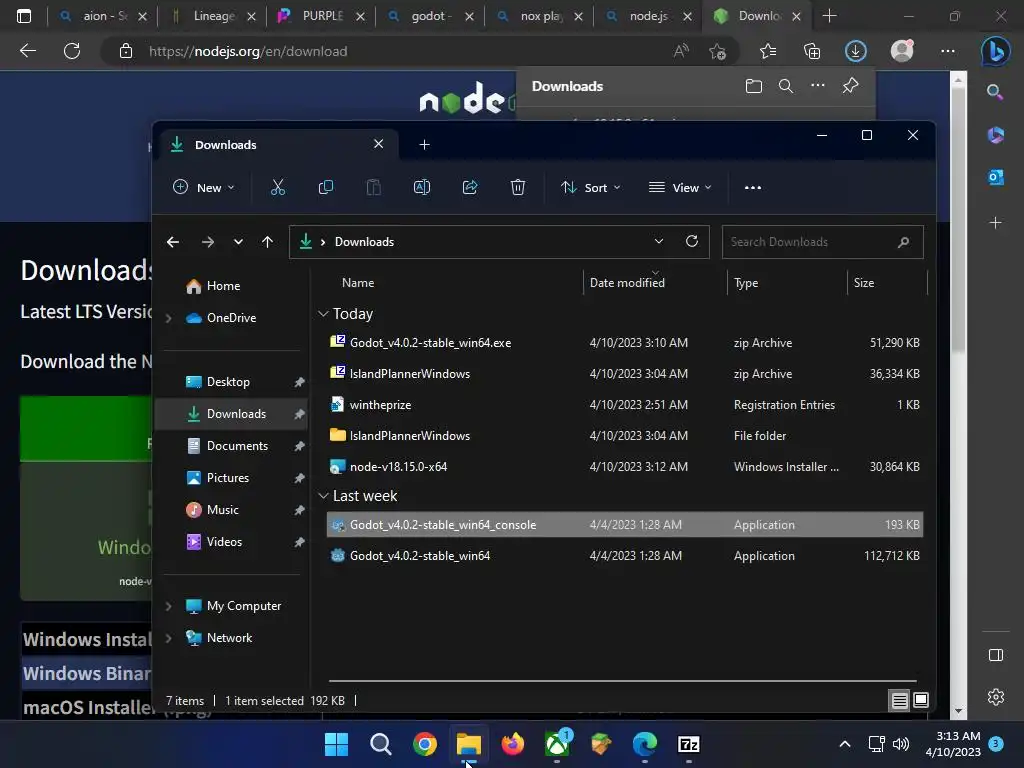Reload the nodejs.org page in Edge
Viewport: 1024px width, 768px height.
click(x=72, y=51)
